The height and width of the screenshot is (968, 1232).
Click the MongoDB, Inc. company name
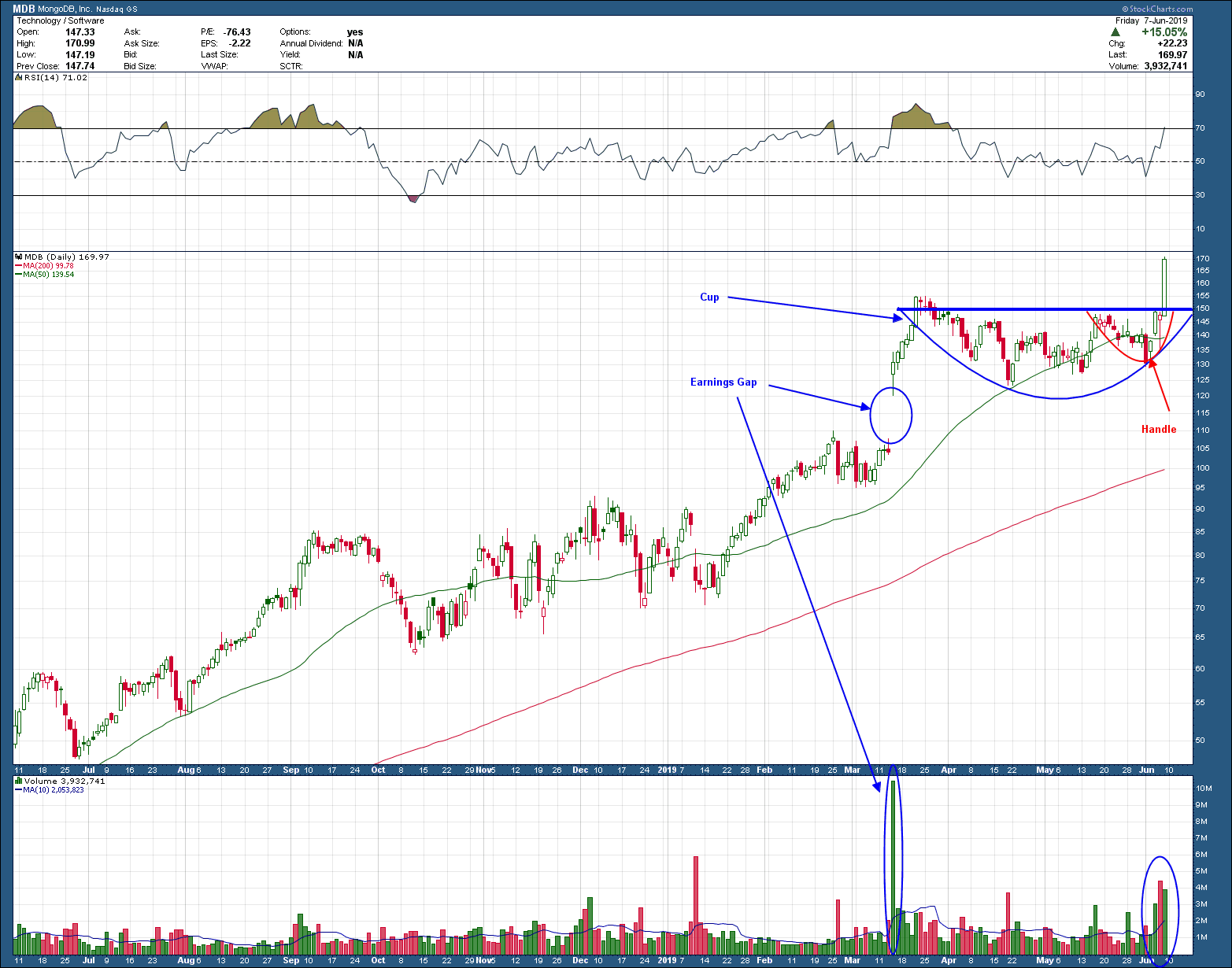coord(65,9)
